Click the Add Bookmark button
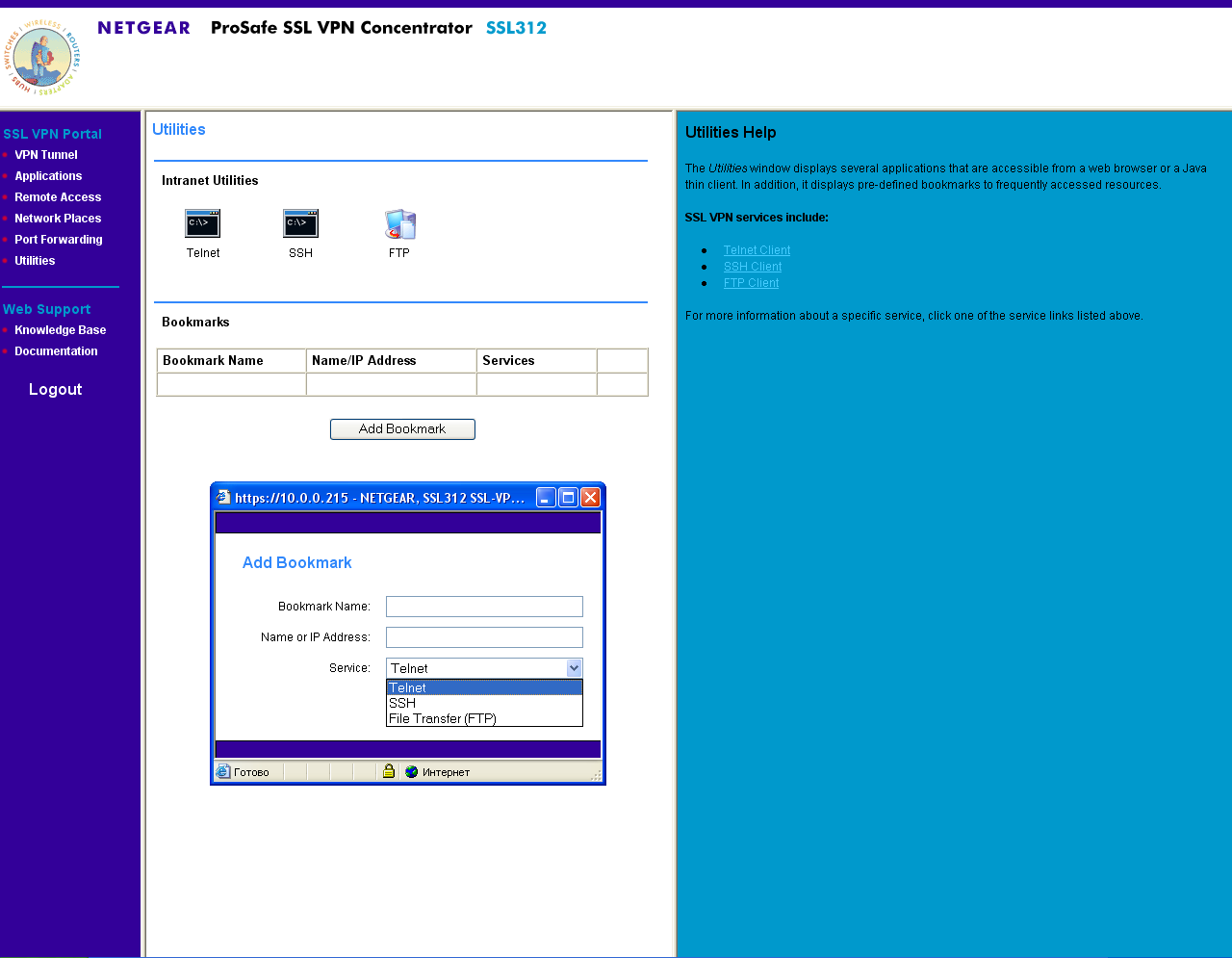 click(x=402, y=429)
